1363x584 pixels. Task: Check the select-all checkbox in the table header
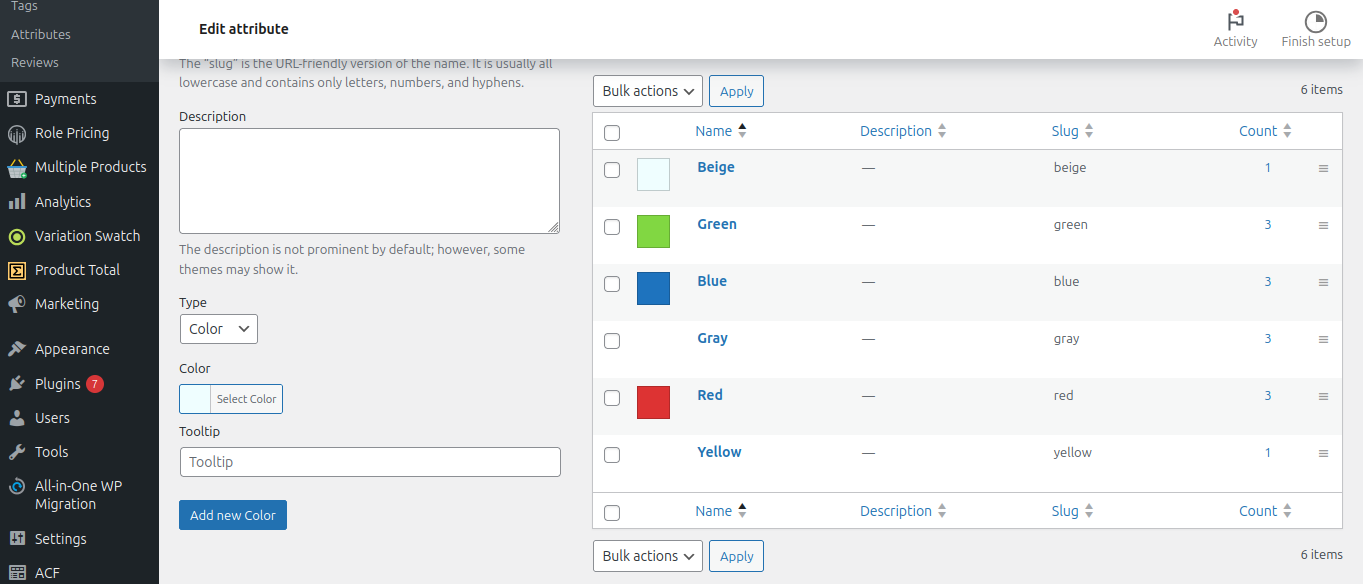[612, 131]
